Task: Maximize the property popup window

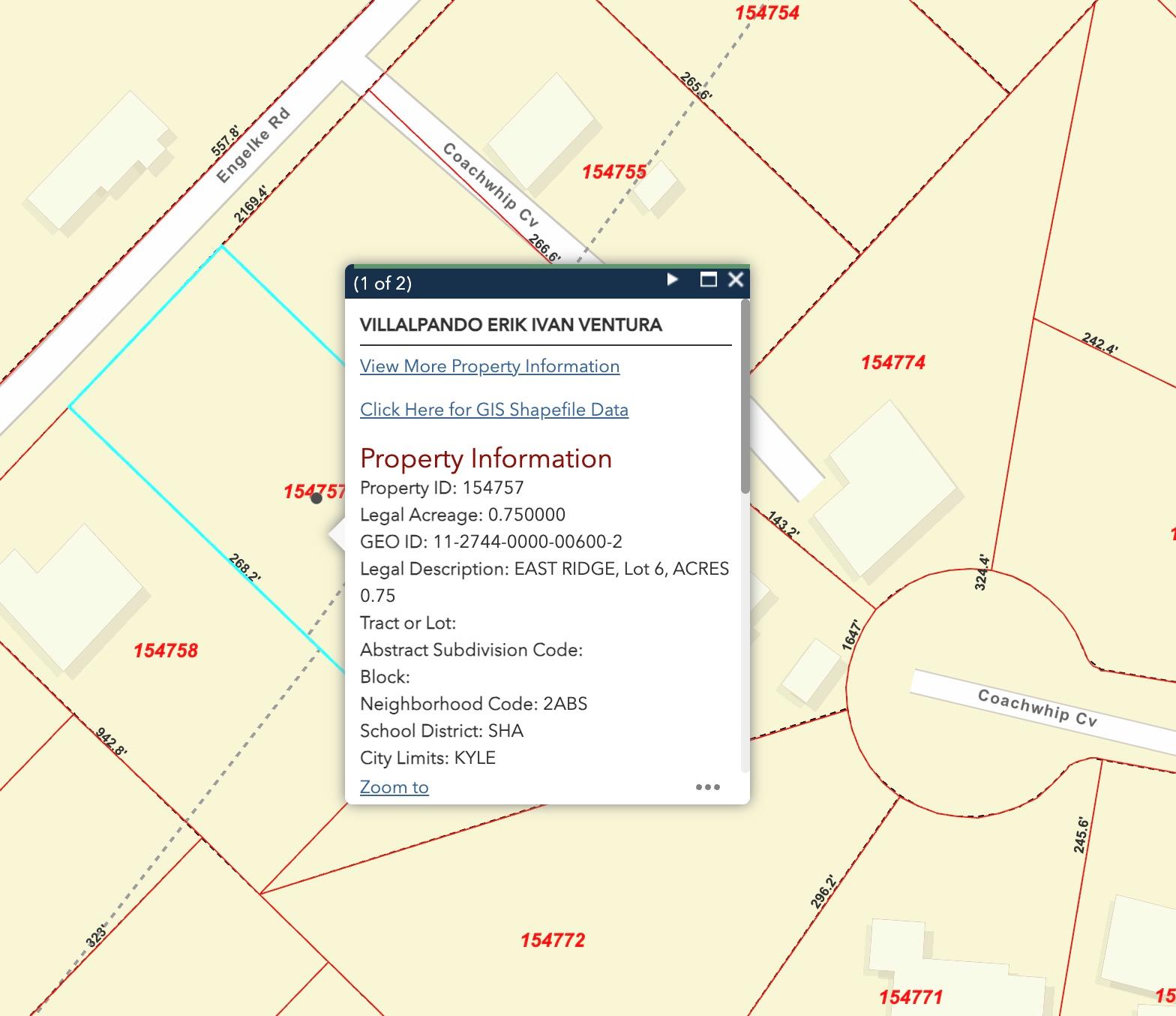Action: (708, 280)
